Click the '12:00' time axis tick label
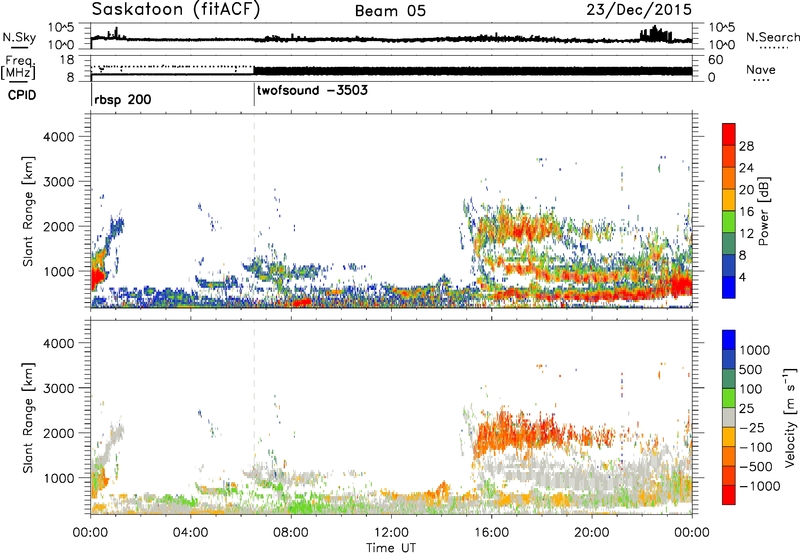 pos(391,533)
